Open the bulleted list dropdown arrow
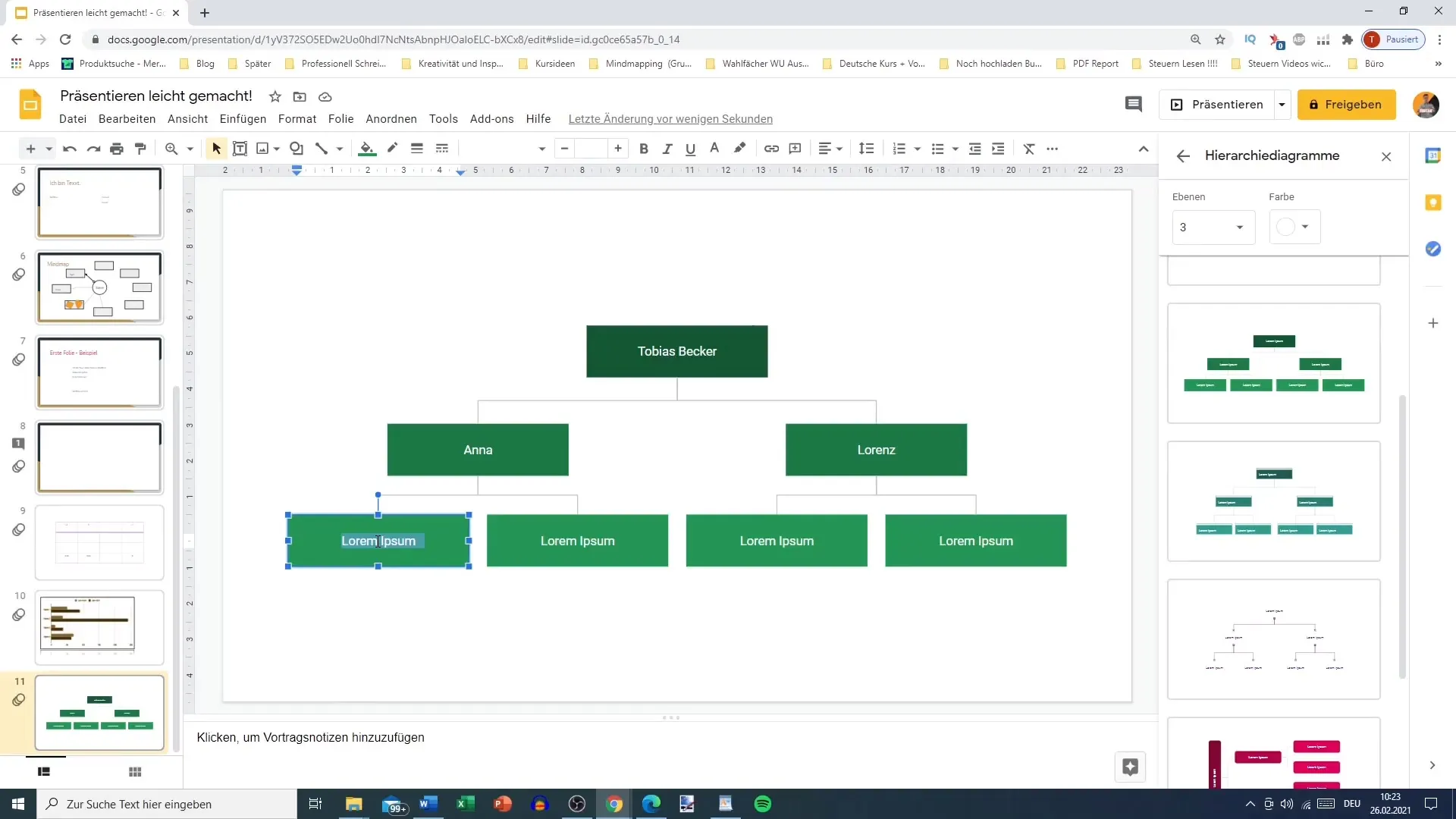The width and height of the screenshot is (1456, 819). click(955, 149)
